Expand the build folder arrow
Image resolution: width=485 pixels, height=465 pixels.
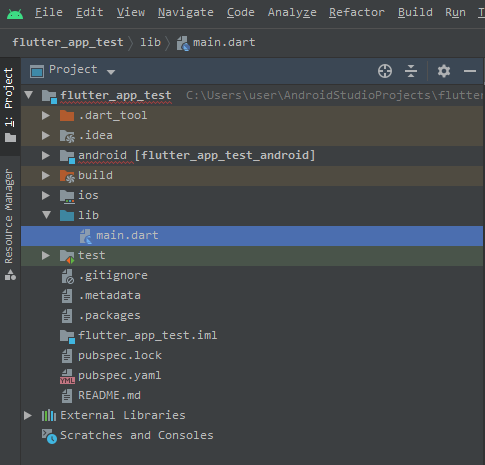click(x=46, y=175)
